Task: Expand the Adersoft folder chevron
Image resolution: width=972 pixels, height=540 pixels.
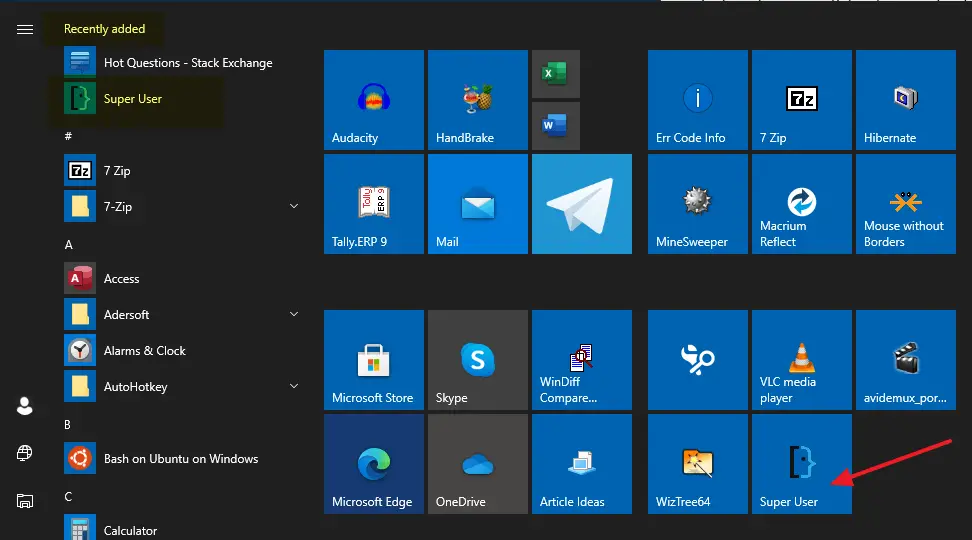Action: pos(294,314)
